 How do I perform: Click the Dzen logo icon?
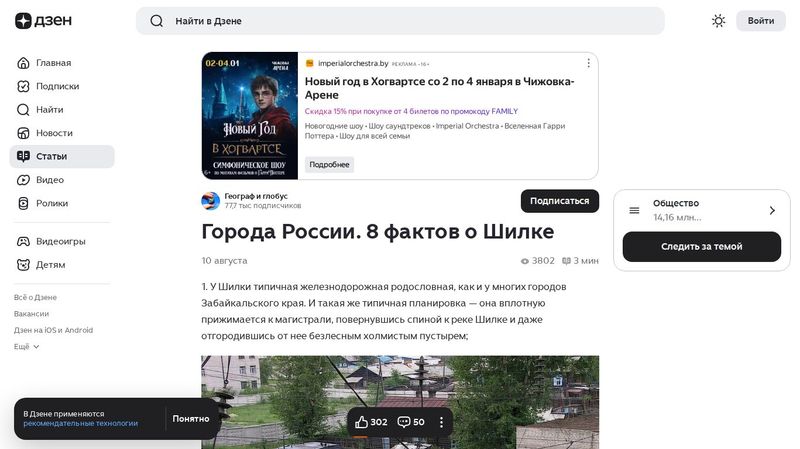pos(23,21)
